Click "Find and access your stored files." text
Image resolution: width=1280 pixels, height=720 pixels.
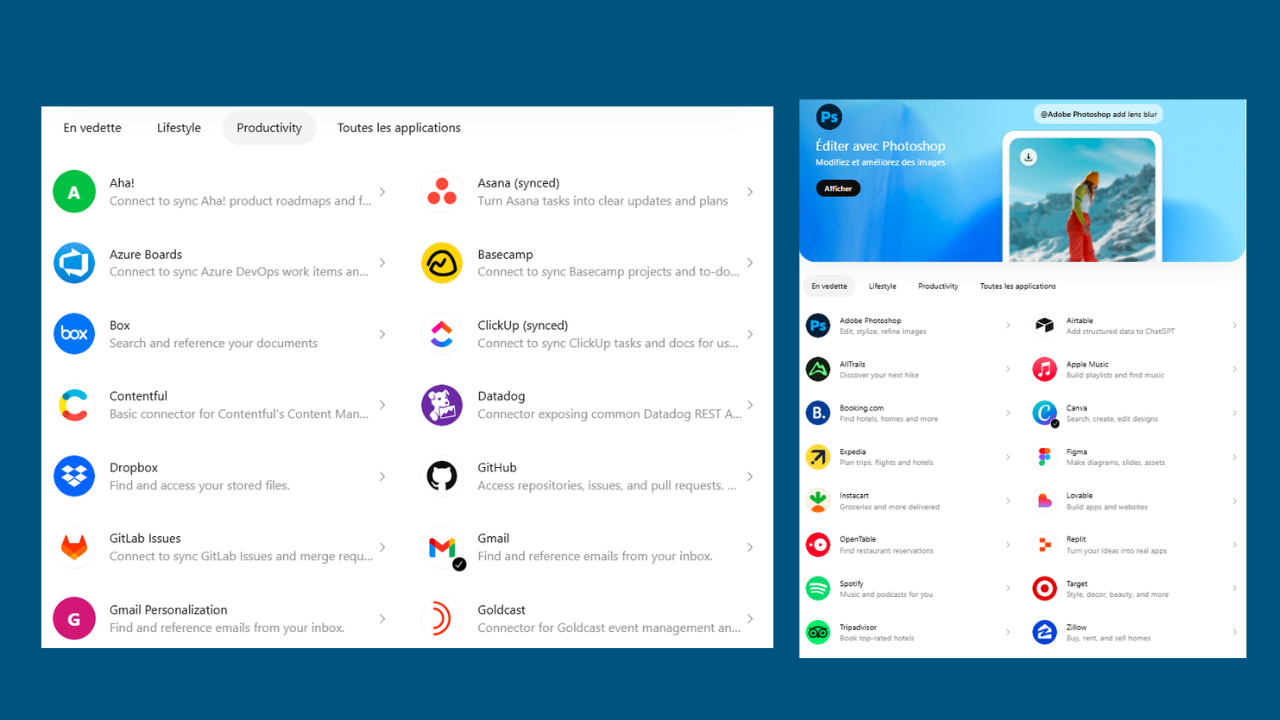point(199,485)
